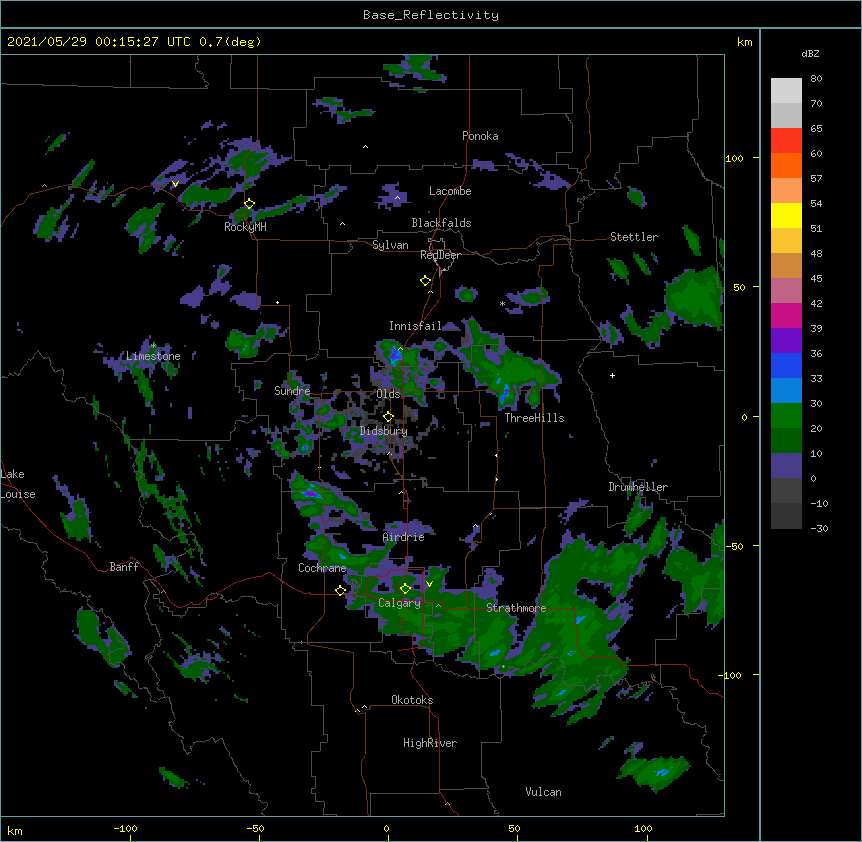Select the slate purple swatch above 0 label

[786, 466]
